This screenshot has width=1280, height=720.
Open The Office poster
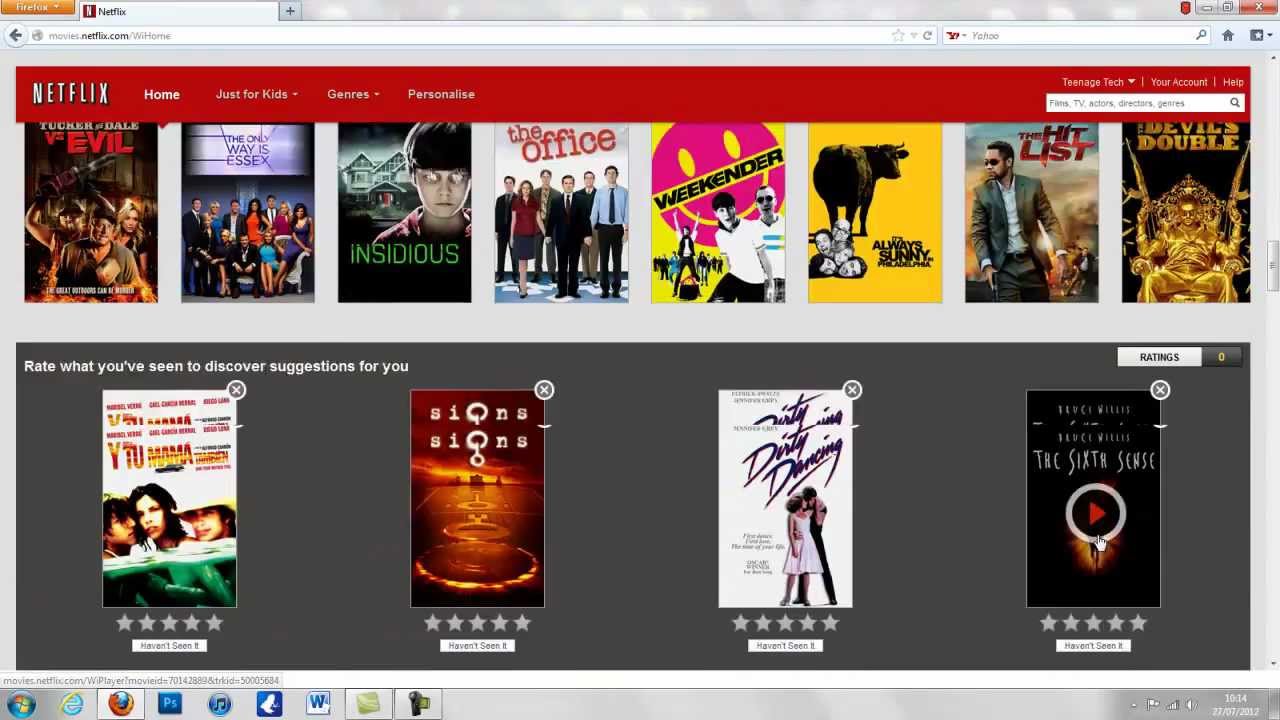pos(561,212)
